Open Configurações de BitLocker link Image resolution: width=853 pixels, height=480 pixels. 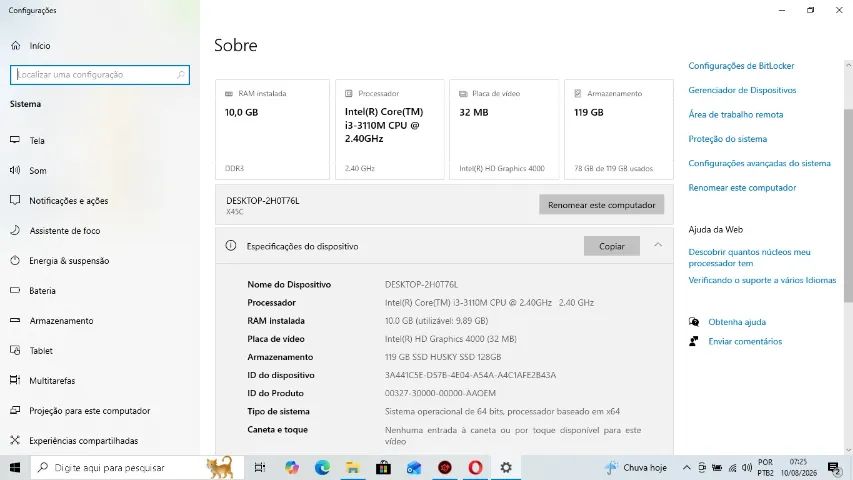pyautogui.click(x=741, y=66)
